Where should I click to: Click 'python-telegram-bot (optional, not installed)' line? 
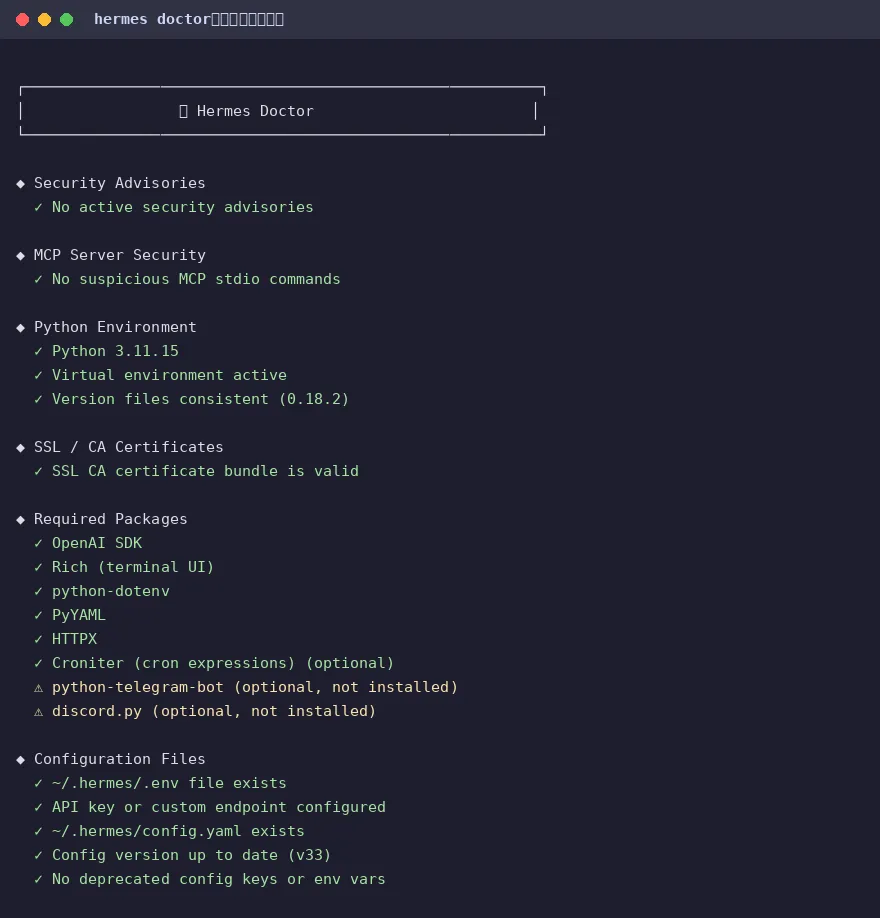255,687
